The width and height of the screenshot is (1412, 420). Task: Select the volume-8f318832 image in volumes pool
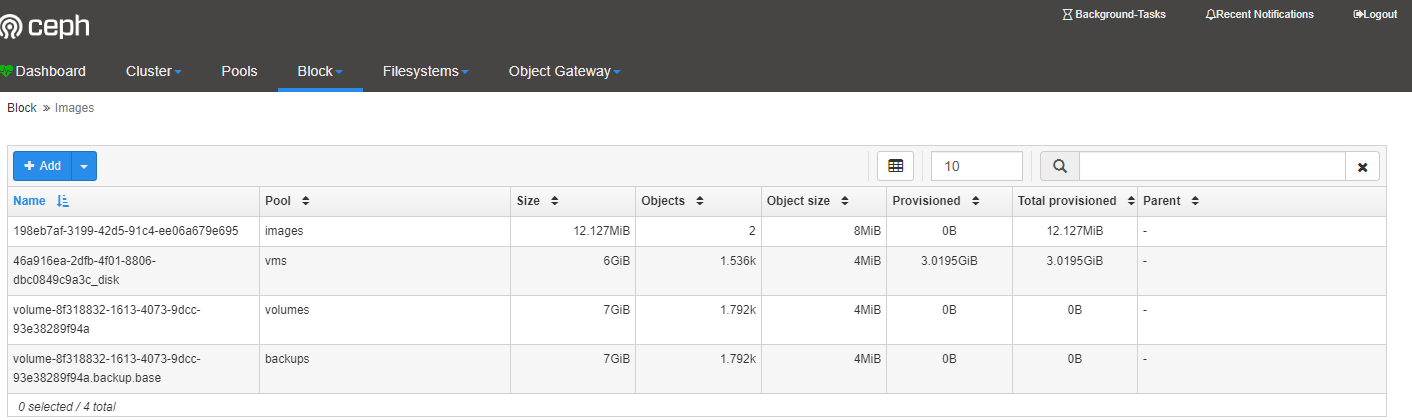[697, 320]
